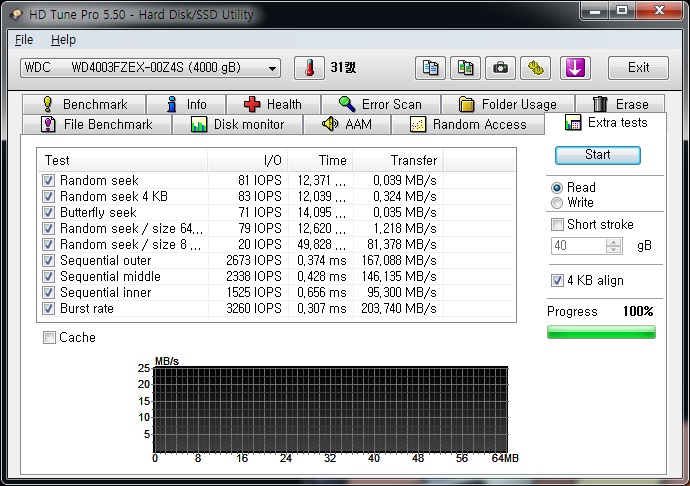Click the Transfer column header

(x=398, y=161)
